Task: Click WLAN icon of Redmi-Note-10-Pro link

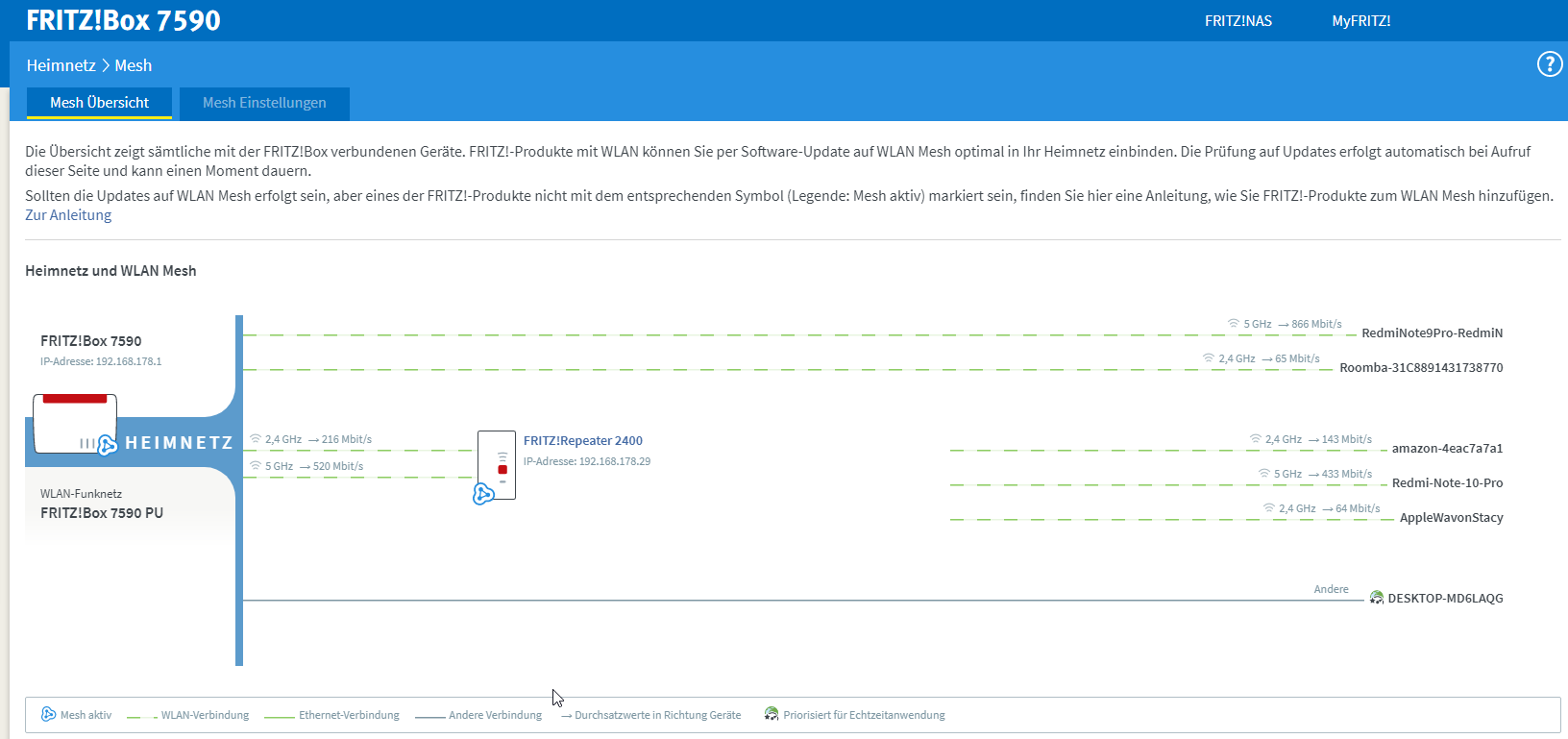Action: pyautogui.click(x=1264, y=474)
